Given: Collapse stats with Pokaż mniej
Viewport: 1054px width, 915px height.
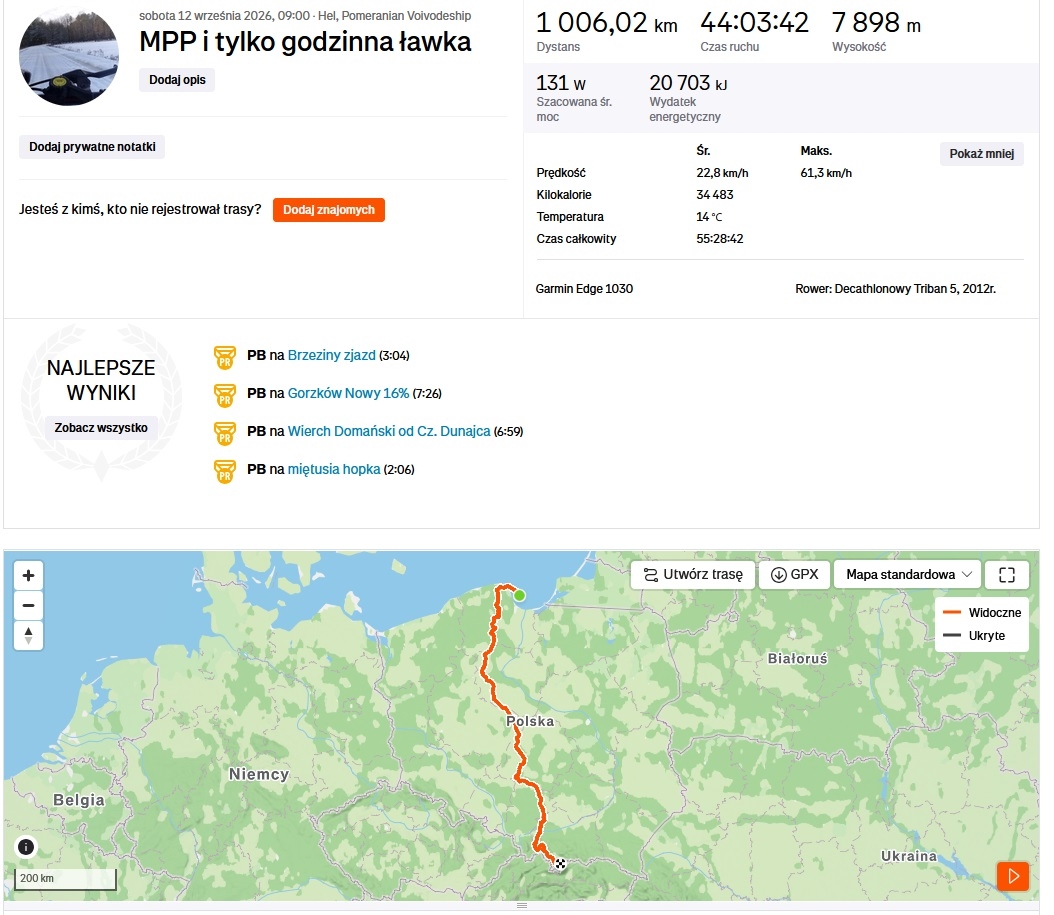Looking at the screenshot, I should [x=981, y=154].
